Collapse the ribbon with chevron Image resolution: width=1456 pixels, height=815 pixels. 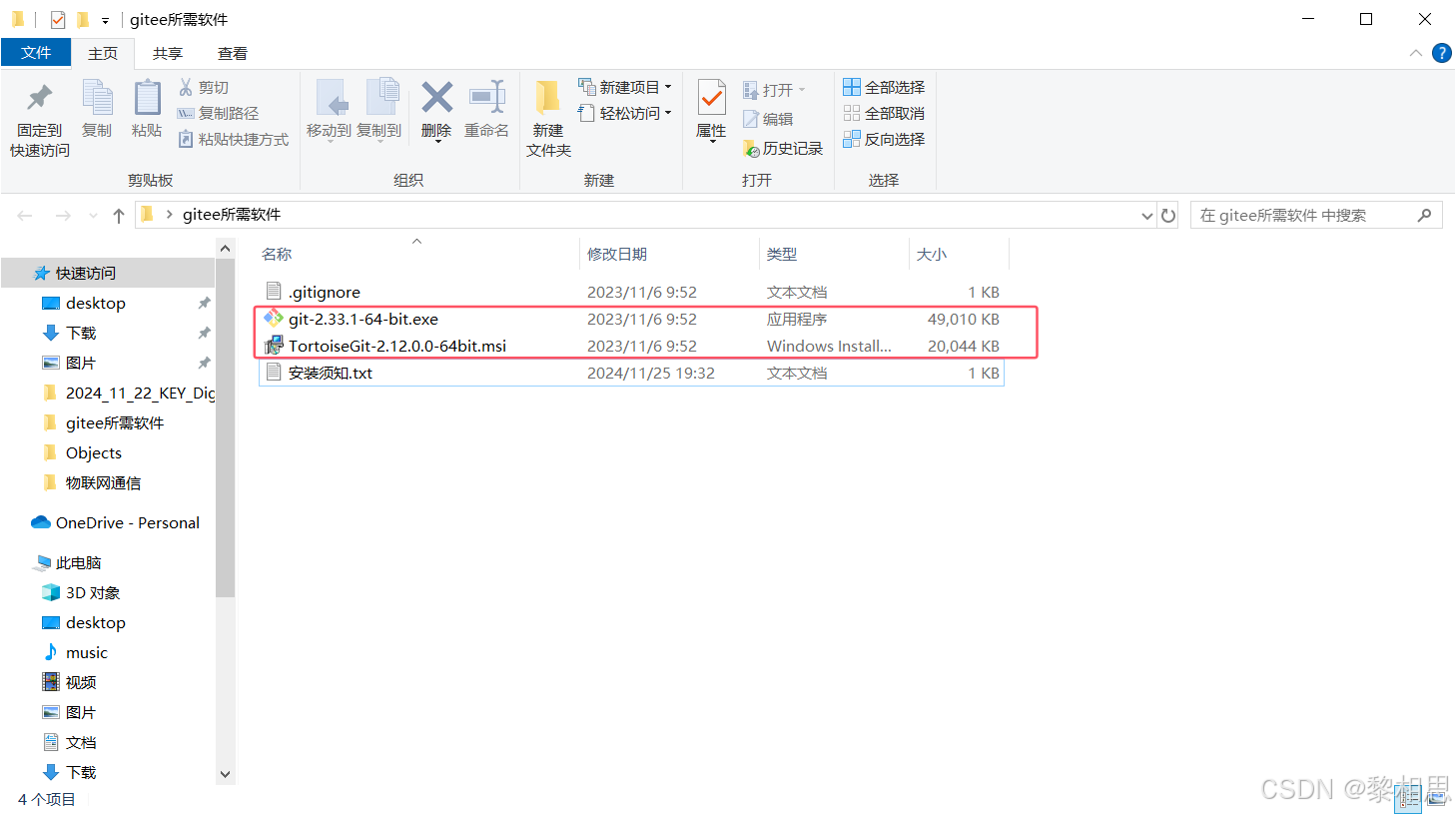(x=1416, y=53)
